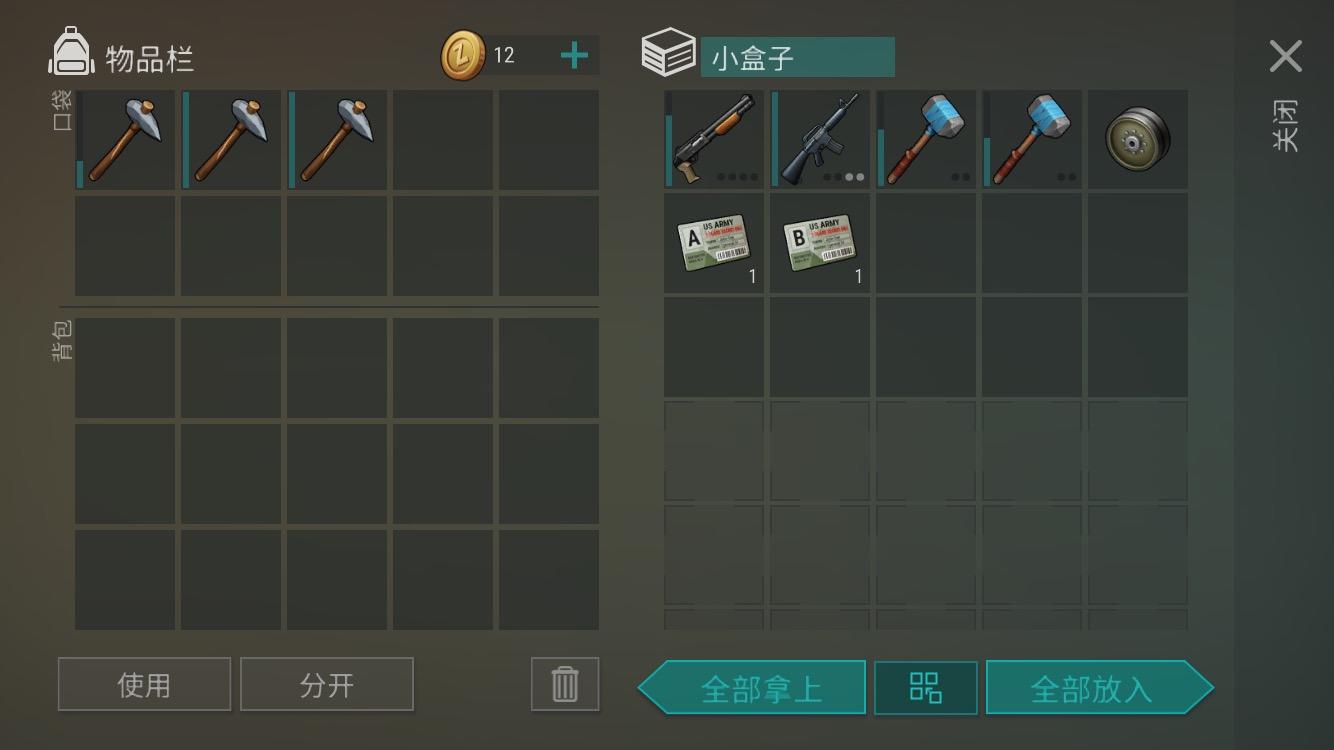1334x750 pixels.
Task: Click the 使用 (Use) button
Action: (144, 684)
